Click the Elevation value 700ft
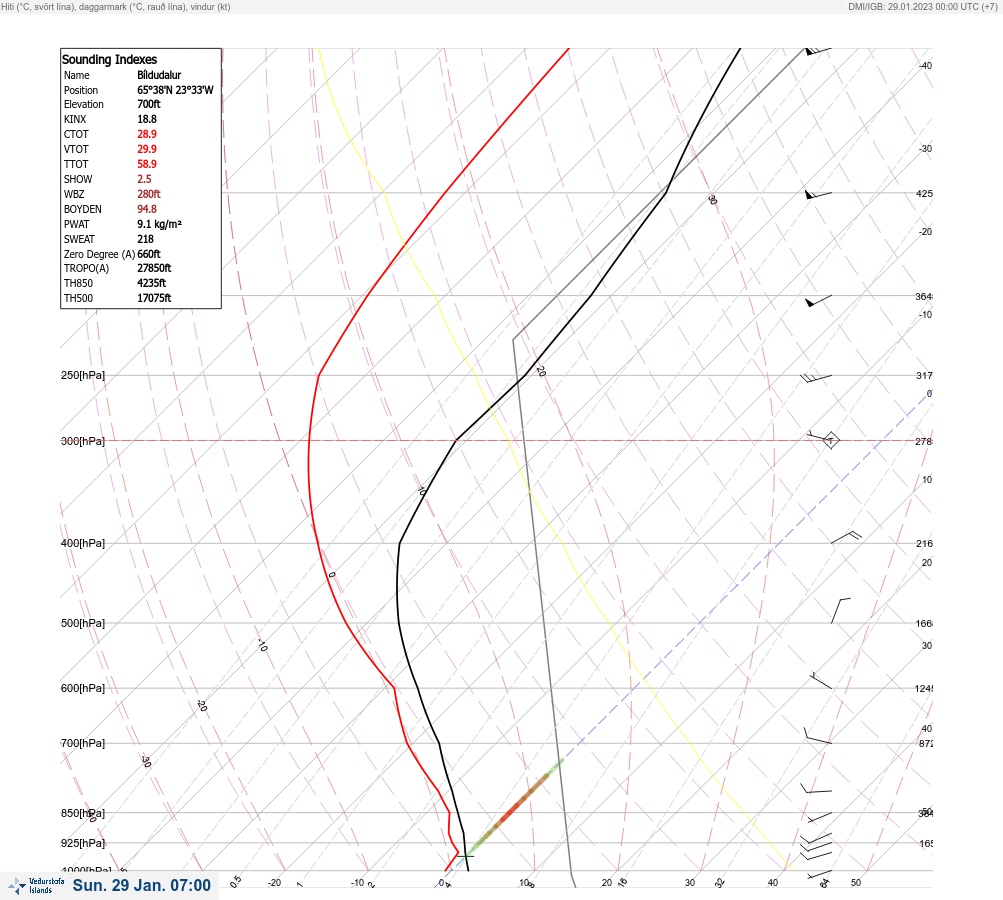Image resolution: width=1003 pixels, height=900 pixels. tap(148, 104)
